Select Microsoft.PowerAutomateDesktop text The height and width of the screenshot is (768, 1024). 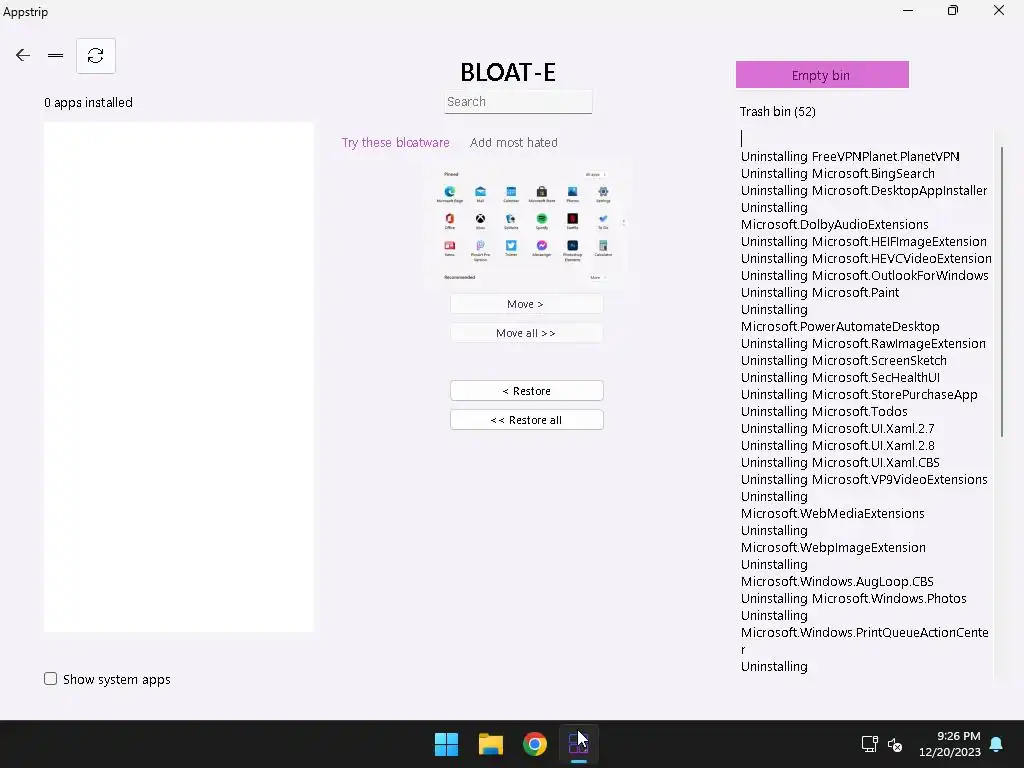(x=840, y=327)
